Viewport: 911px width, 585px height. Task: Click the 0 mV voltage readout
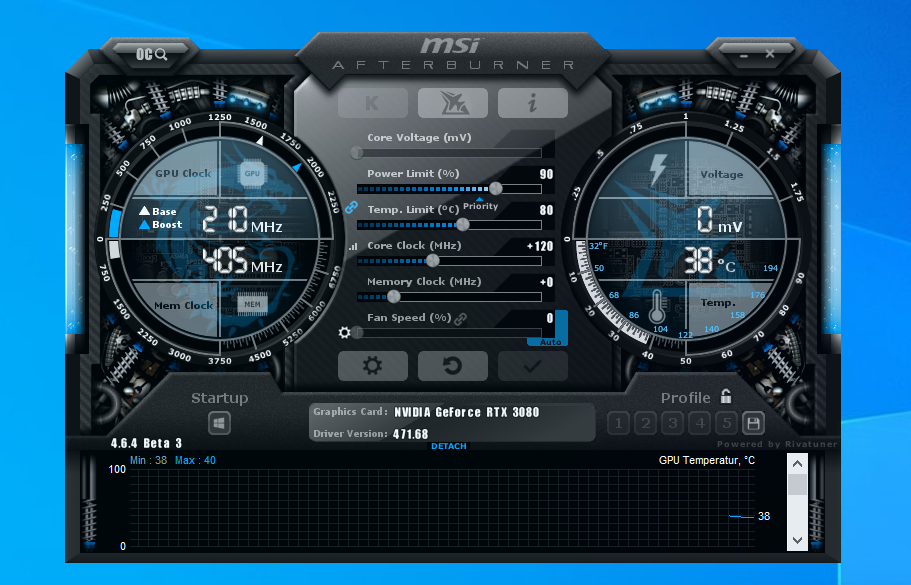coord(719,220)
